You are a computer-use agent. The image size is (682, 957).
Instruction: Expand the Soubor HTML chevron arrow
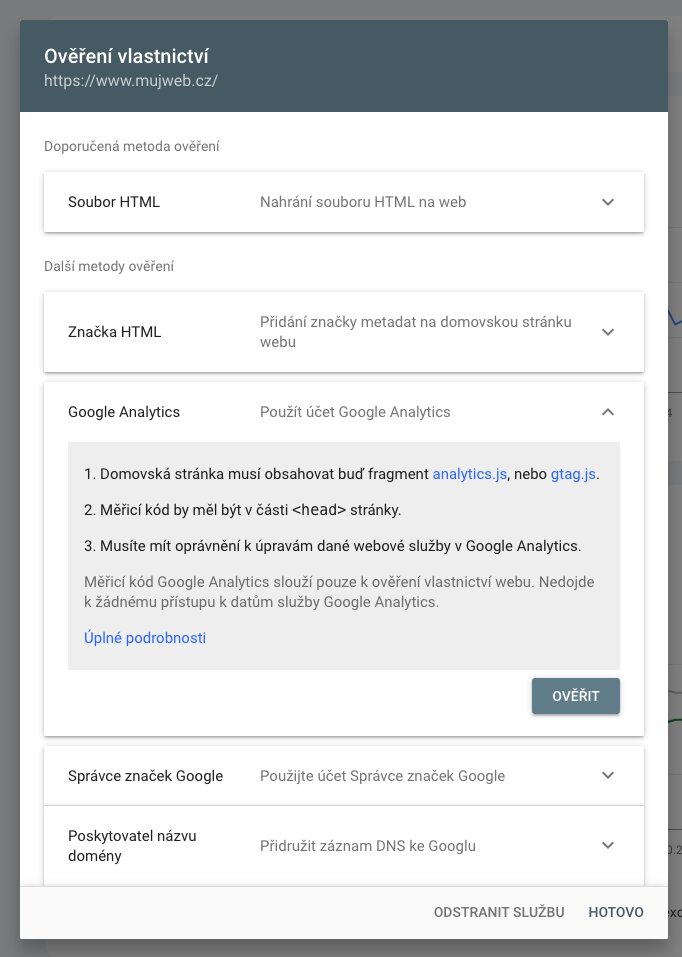pyautogui.click(x=608, y=202)
